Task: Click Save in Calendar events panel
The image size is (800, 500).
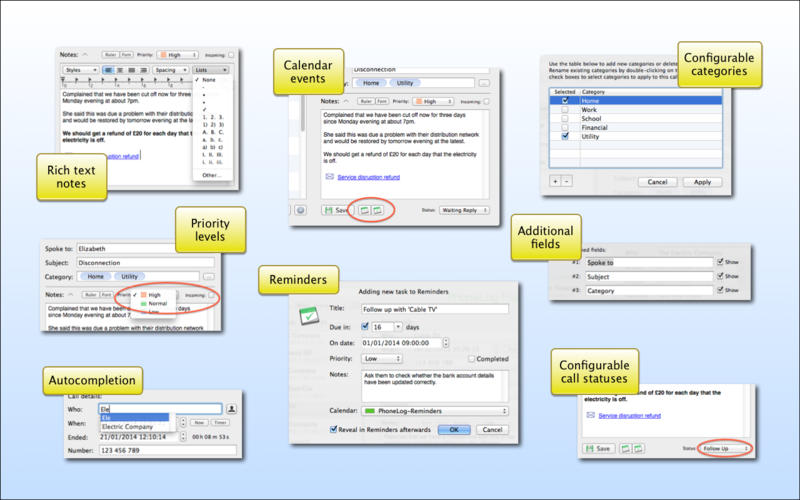Action: (336, 210)
